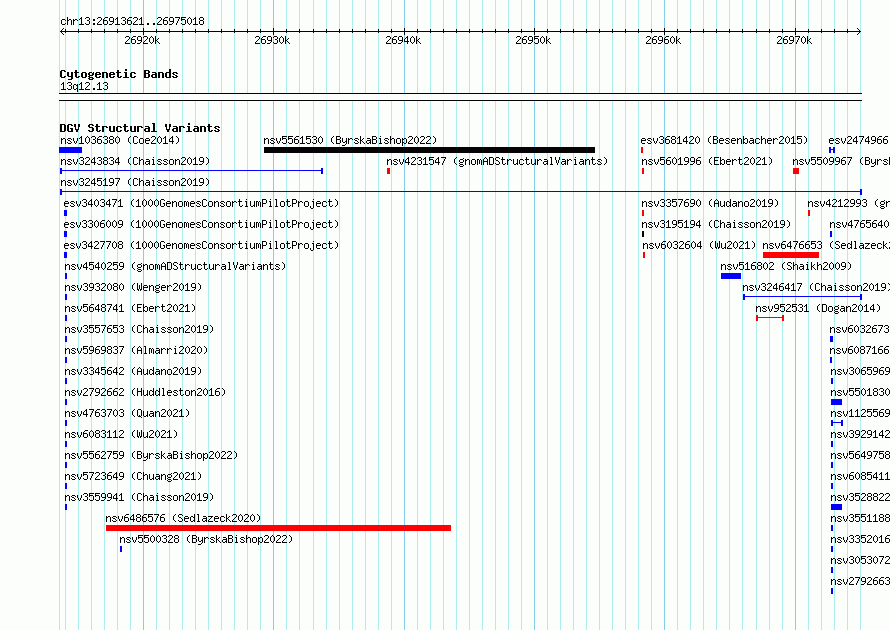This screenshot has height=630, width=890.
Task: Click the red nsv952531 Dogan2014 span
Action: 770,318
